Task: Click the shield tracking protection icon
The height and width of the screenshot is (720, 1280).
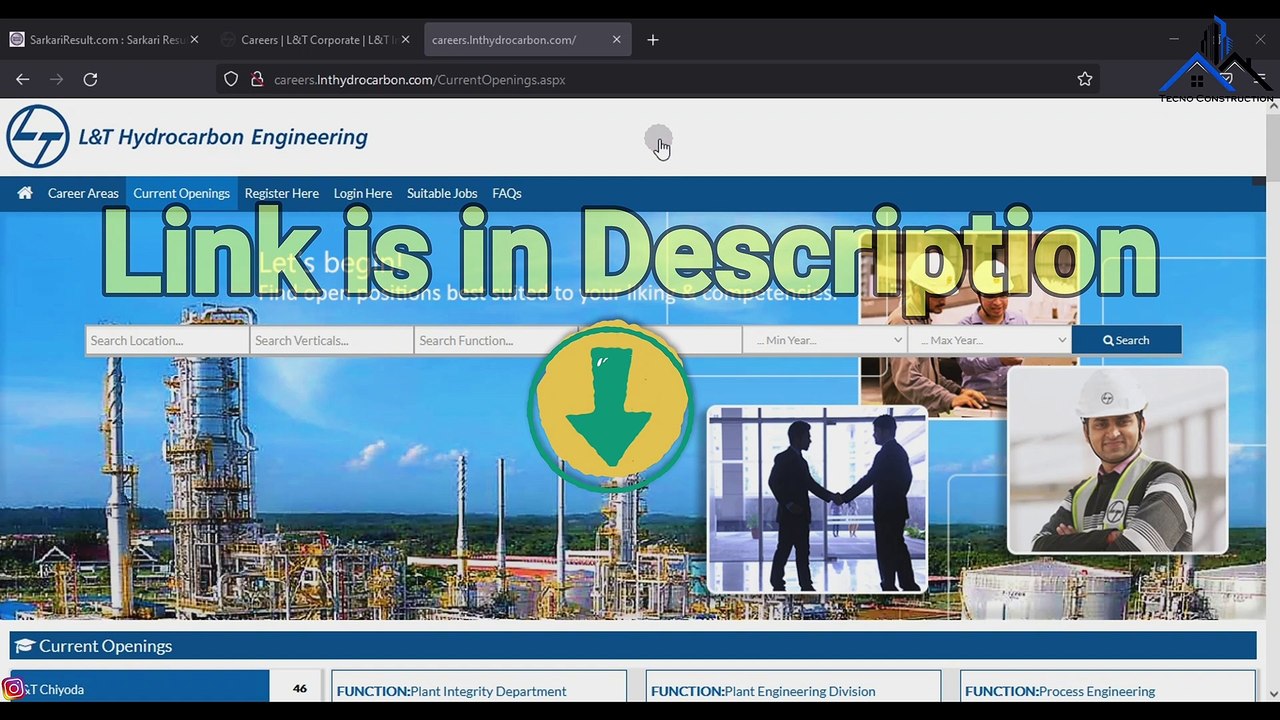Action: (231, 79)
